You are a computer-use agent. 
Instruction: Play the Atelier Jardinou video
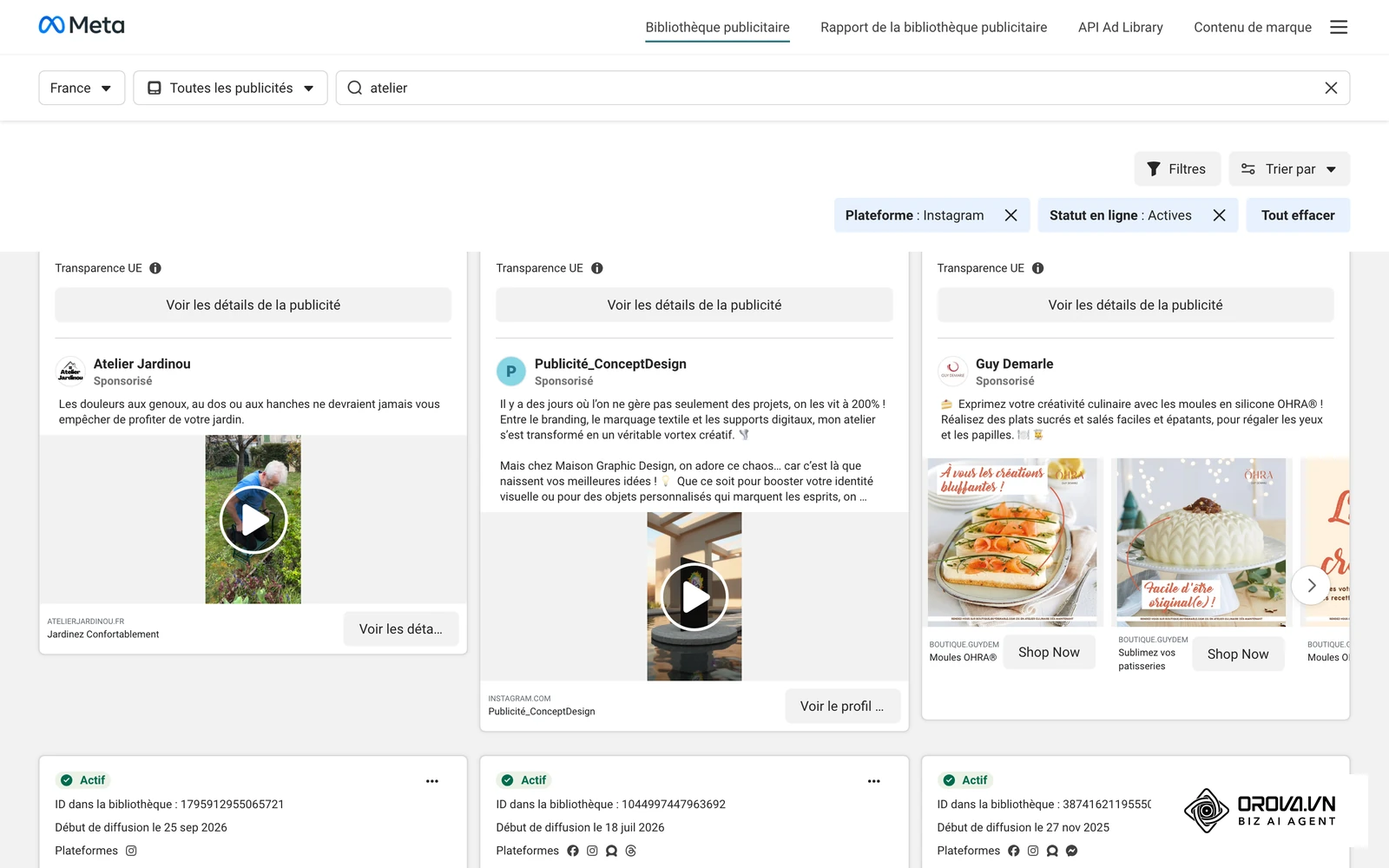[x=253, y=520]
